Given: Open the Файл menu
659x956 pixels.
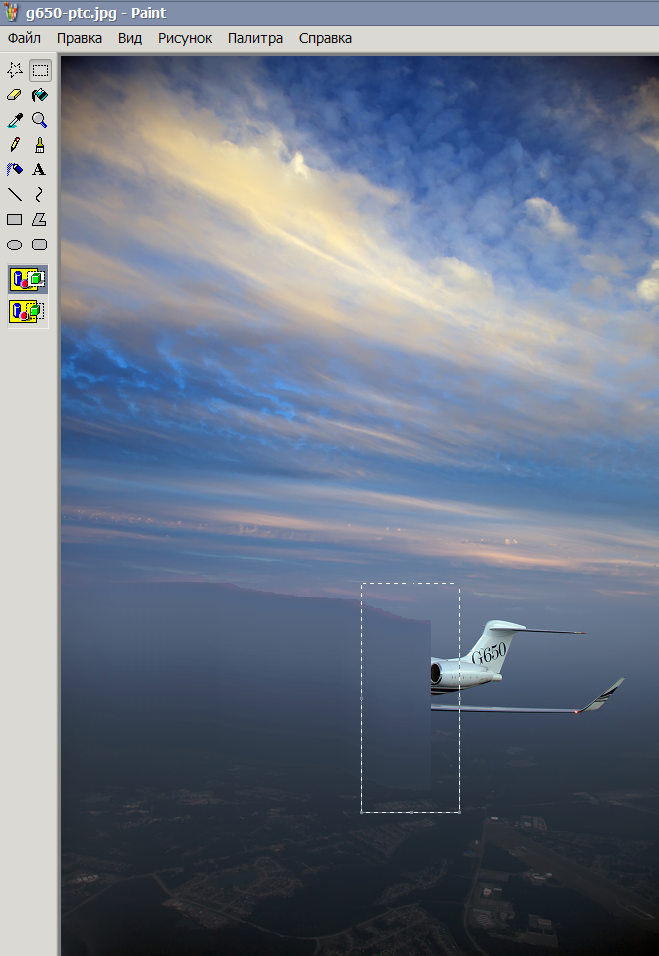Looking at the screenshot, I should (24, 38).
